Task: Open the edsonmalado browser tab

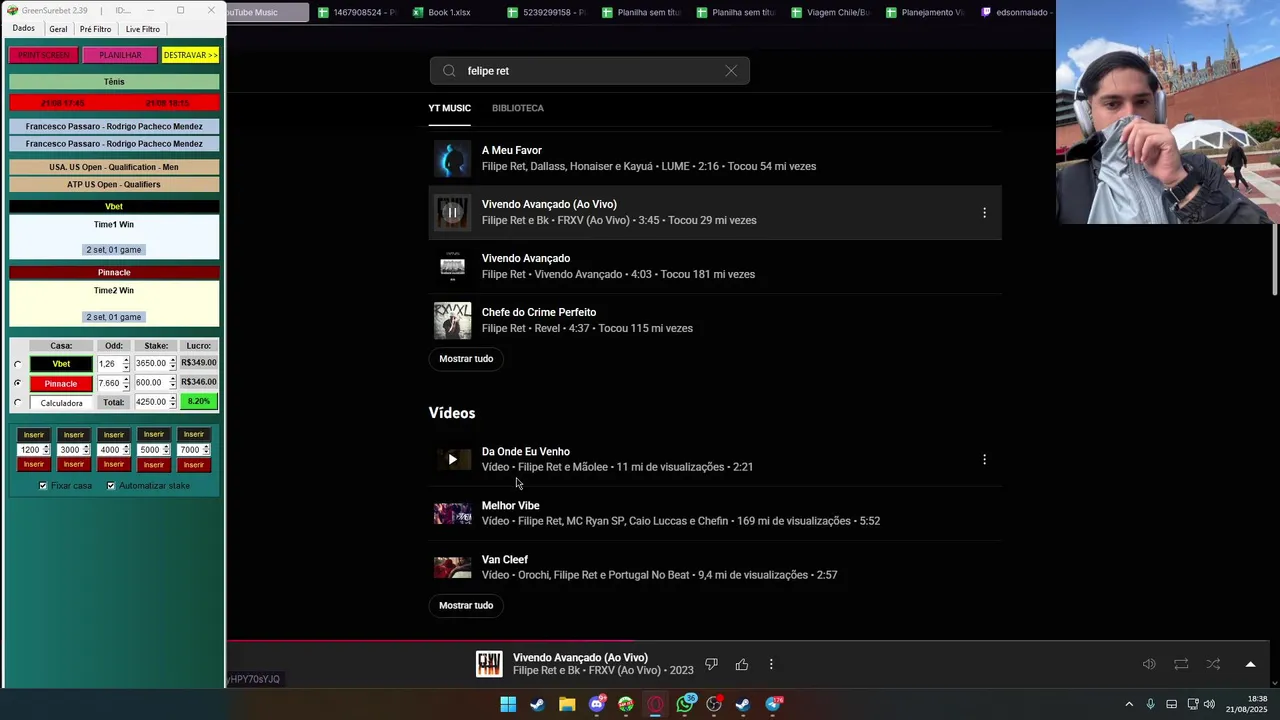Action: click(1015, 13)
